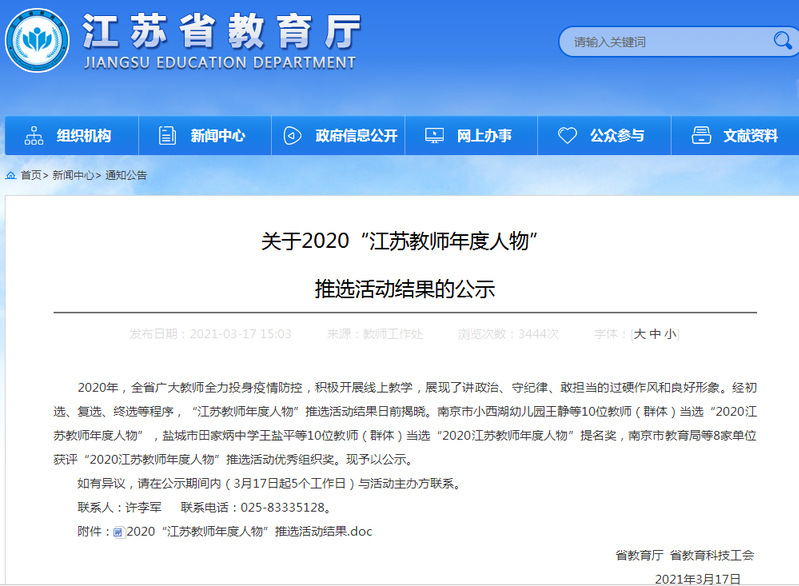
Task: Go to 通知公告 breadcrumb link
Action: point(126,175)
